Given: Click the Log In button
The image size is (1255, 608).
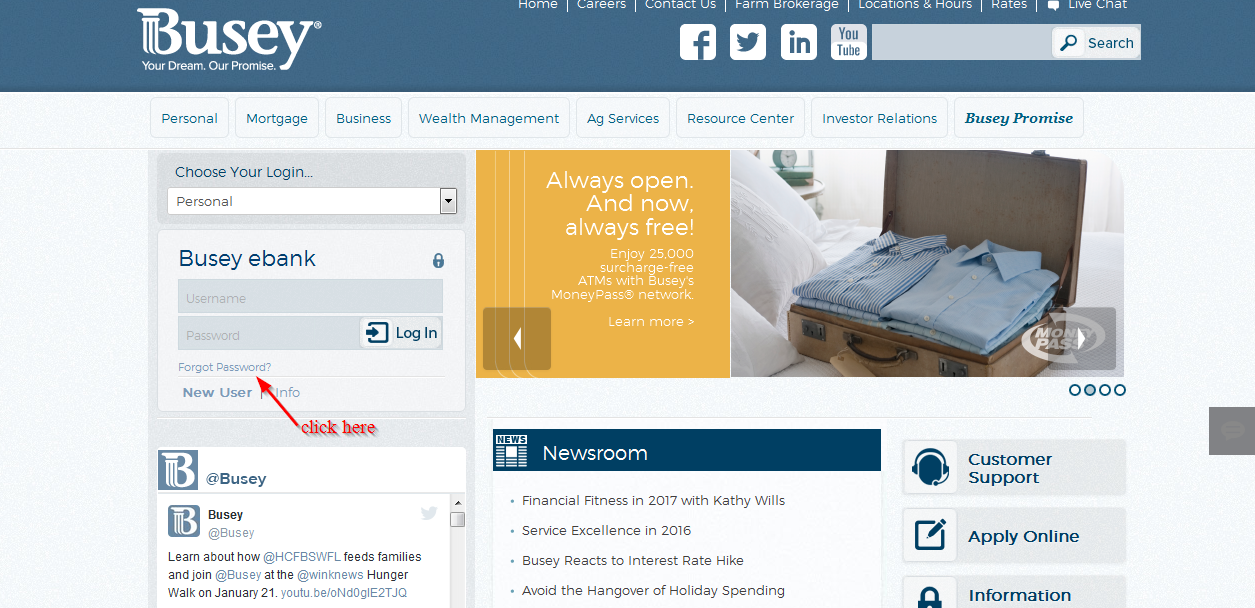Looking at the screenshot, I should tap(401, 333).
